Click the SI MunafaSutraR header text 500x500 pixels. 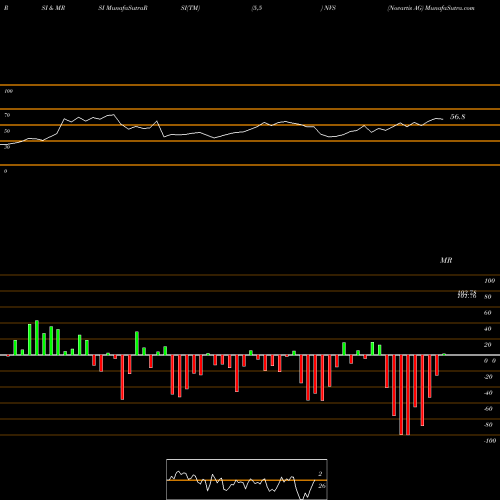pos(123,8)
